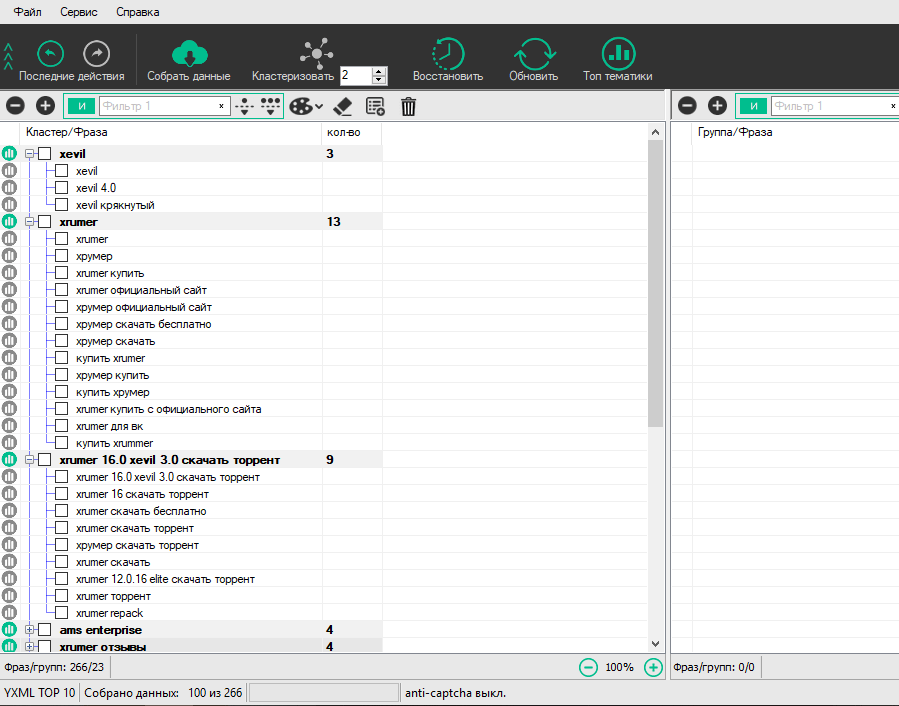Image resolution: width=899 pixels, height=706 pixels.
Task: Click the gray chart icon beside xrumer торрент
Action: 9,596
